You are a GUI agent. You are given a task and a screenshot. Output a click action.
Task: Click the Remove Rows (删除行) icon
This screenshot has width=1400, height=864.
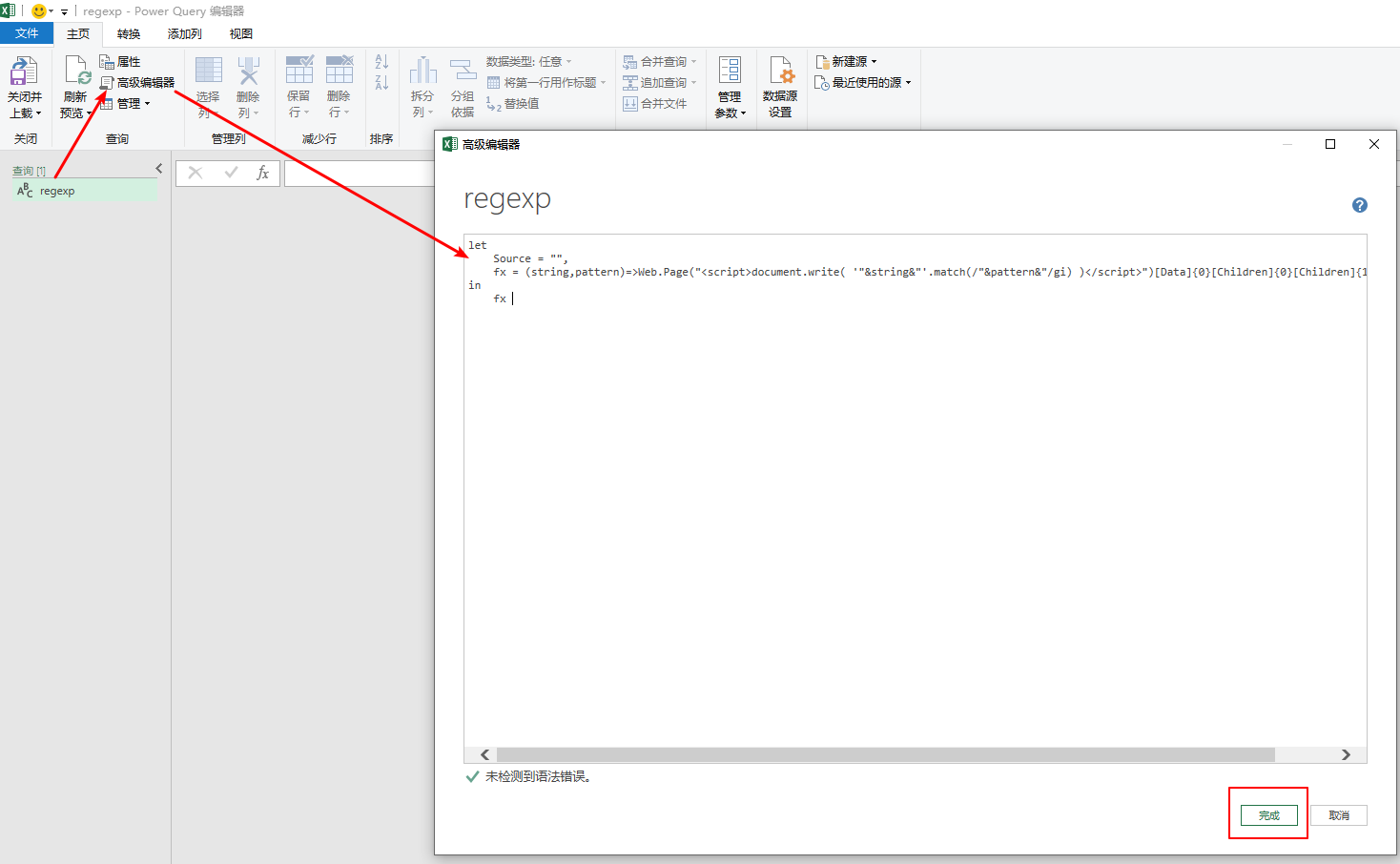340,71
